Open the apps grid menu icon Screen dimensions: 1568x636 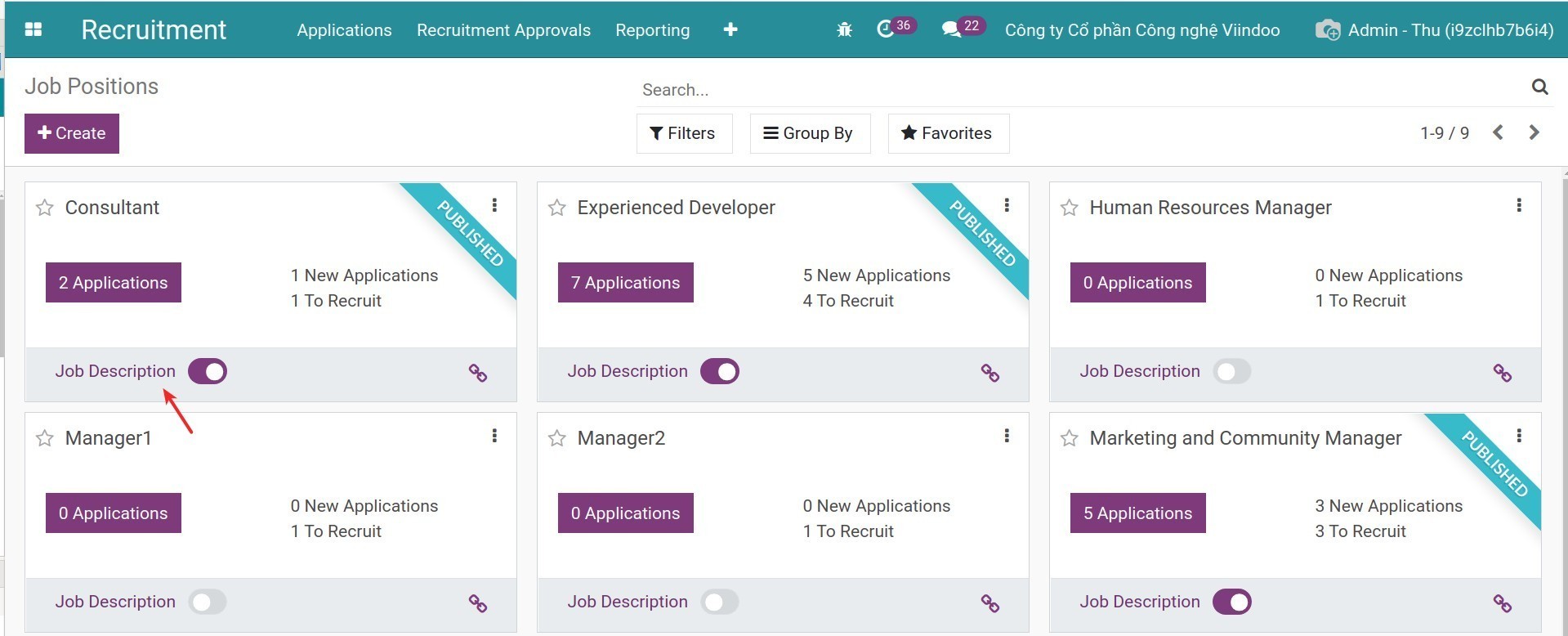point(34,30)
